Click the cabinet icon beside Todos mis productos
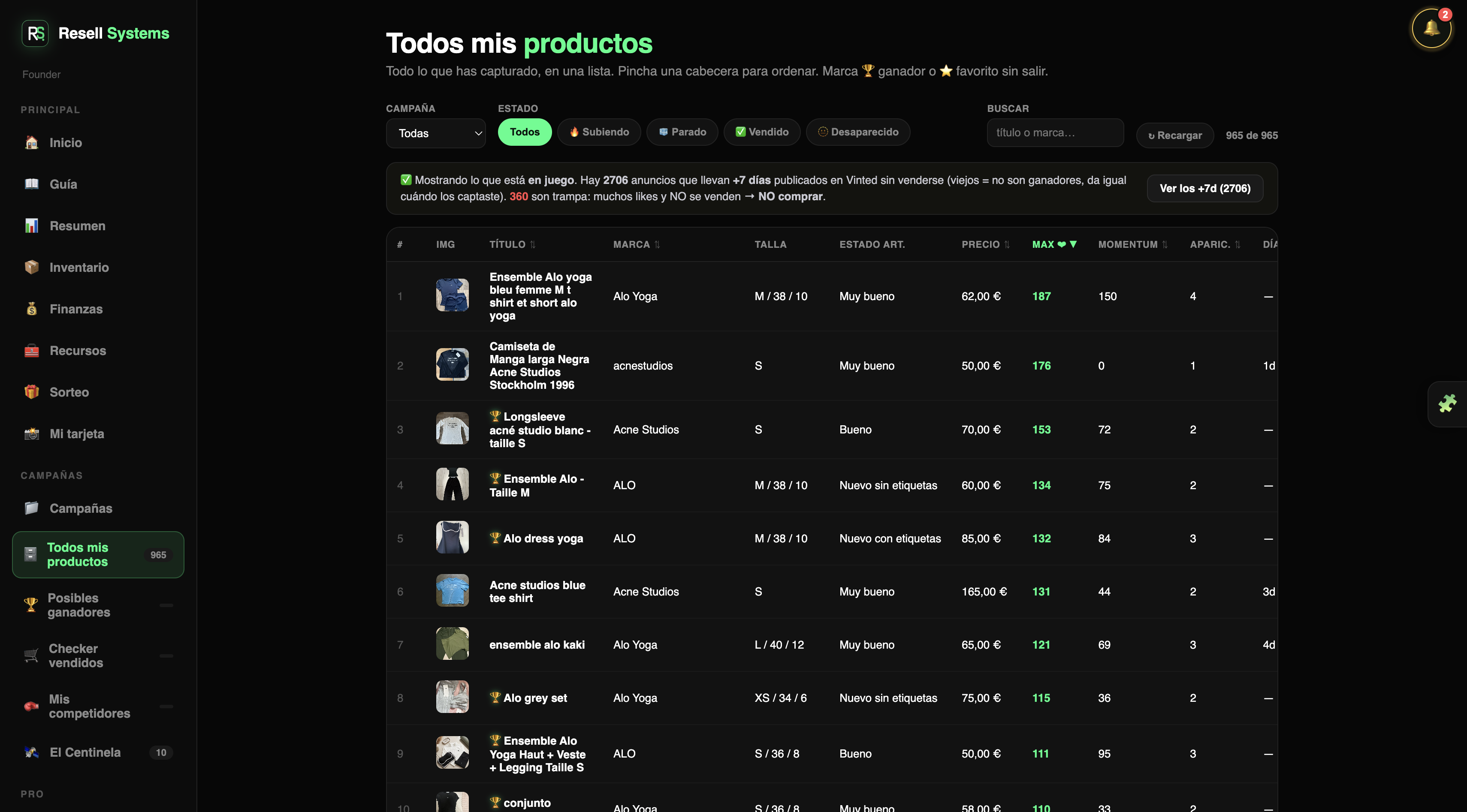Screen dimensions: 1467x812 tap(30, 554)
